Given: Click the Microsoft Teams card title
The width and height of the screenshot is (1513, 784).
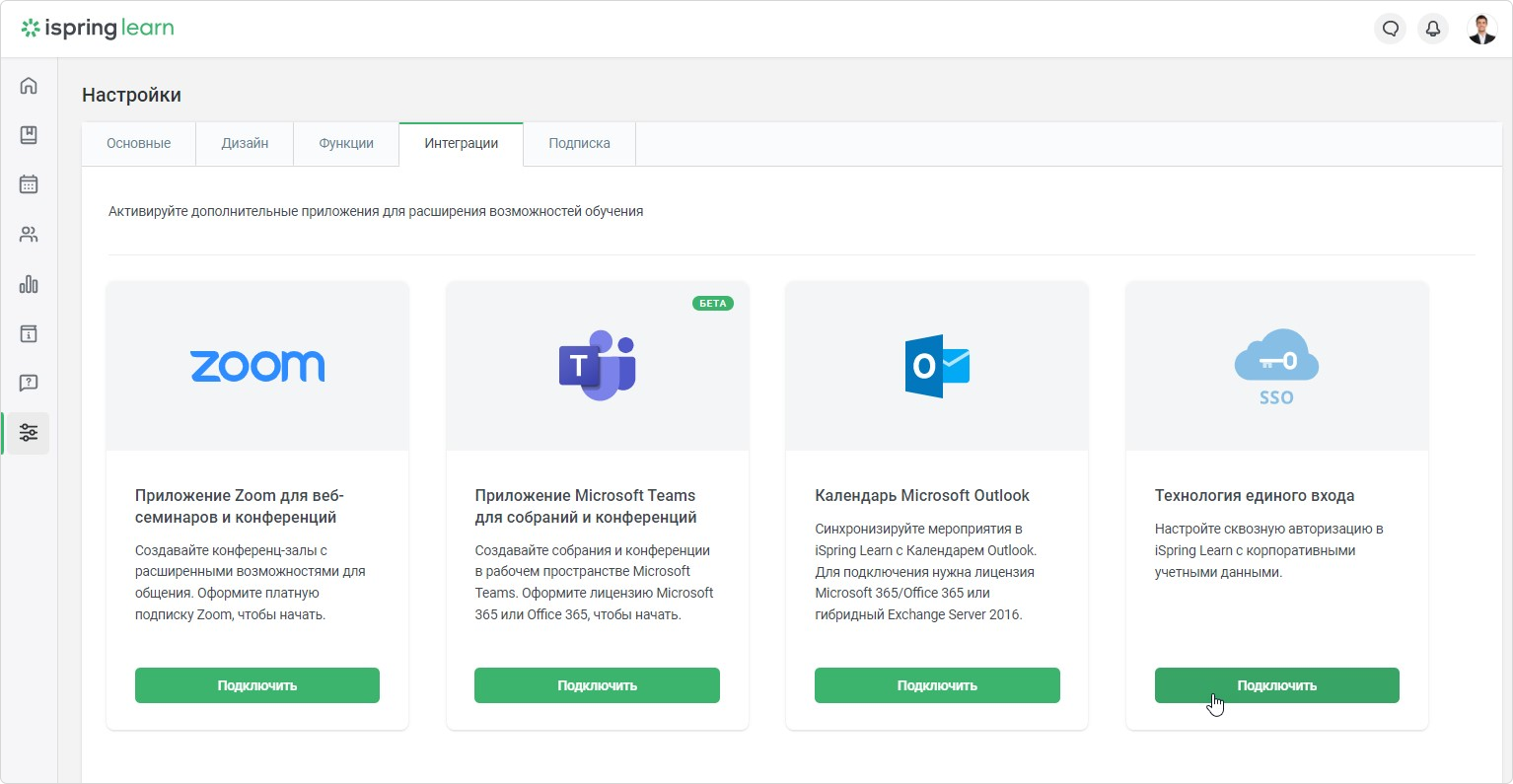Looking at the screenshot, I should click(586, 506).
